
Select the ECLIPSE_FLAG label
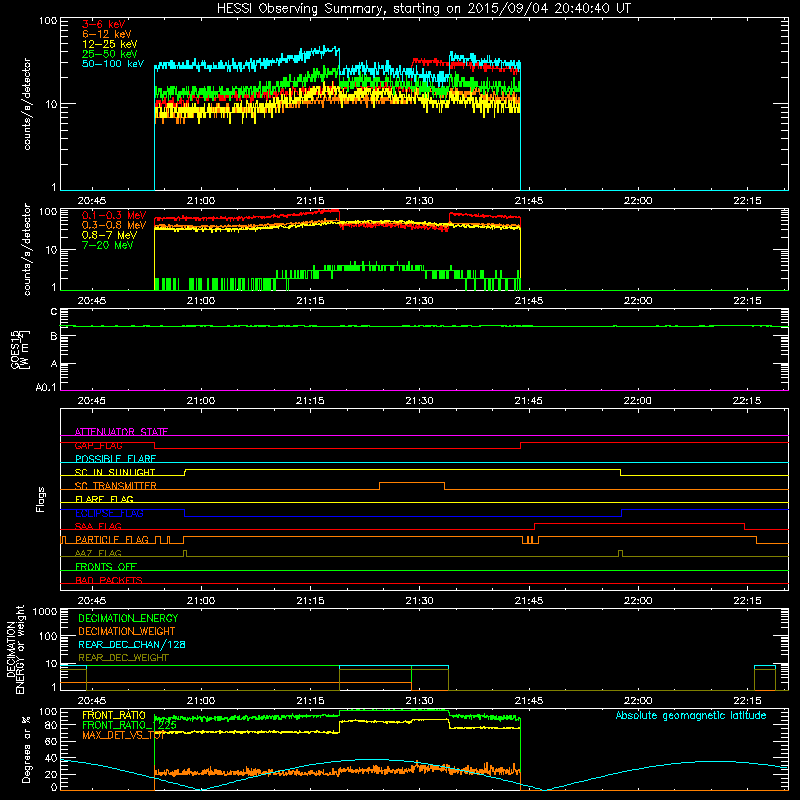click(109, 513)
